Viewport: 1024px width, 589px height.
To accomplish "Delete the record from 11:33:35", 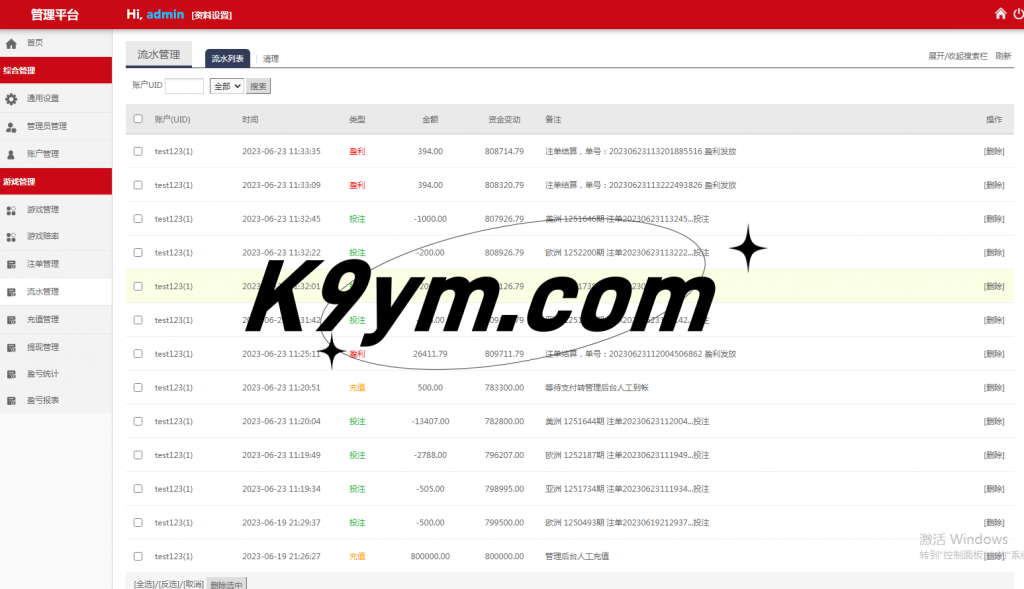I will (x=994, y=151).
